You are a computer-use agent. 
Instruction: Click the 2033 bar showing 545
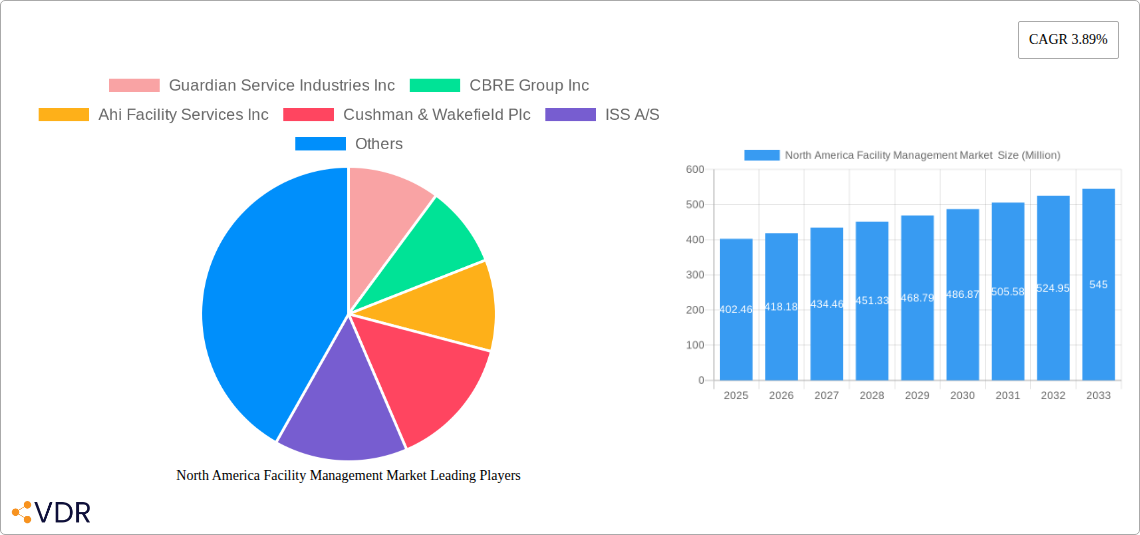coord(1099,284)
